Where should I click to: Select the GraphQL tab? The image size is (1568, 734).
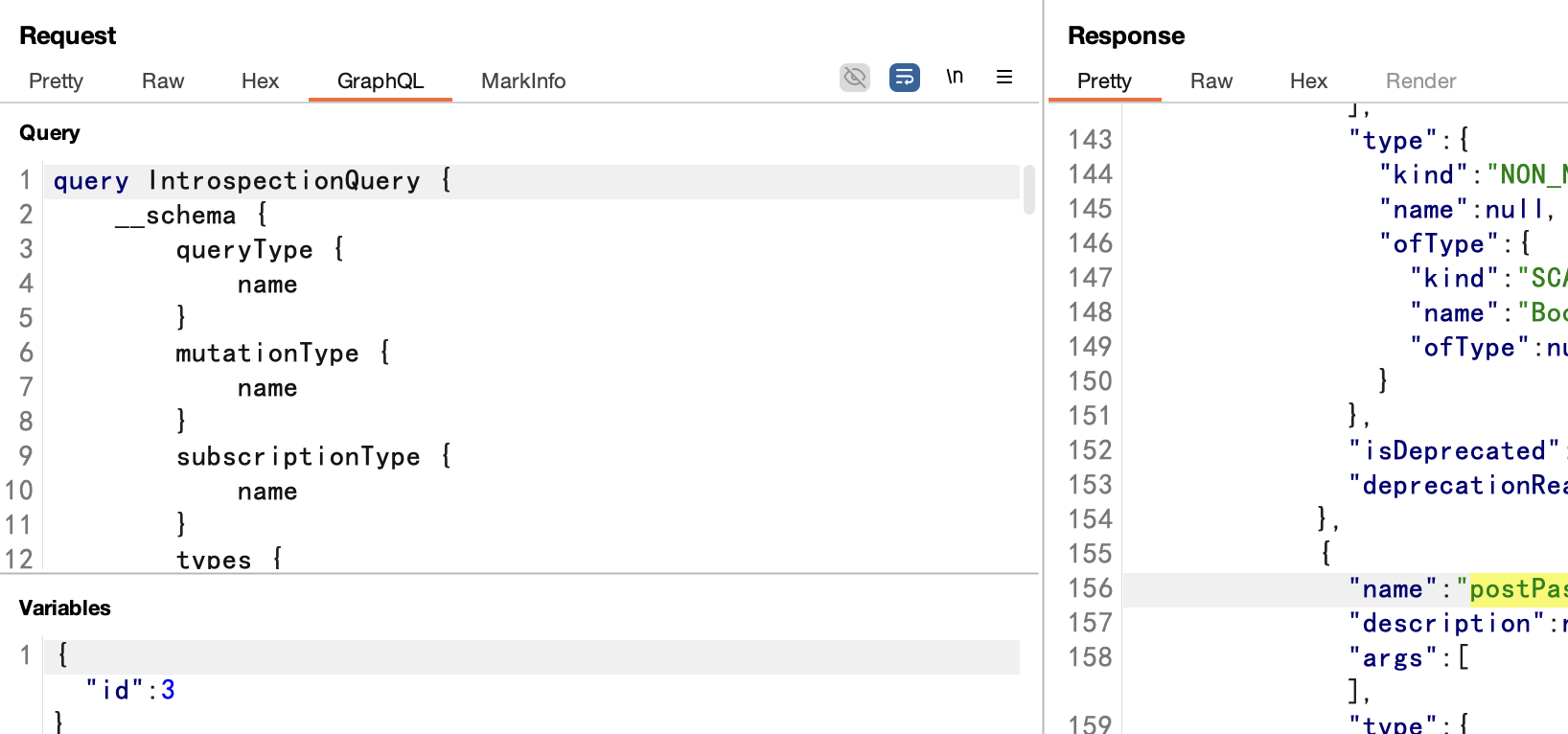[380, 81]
